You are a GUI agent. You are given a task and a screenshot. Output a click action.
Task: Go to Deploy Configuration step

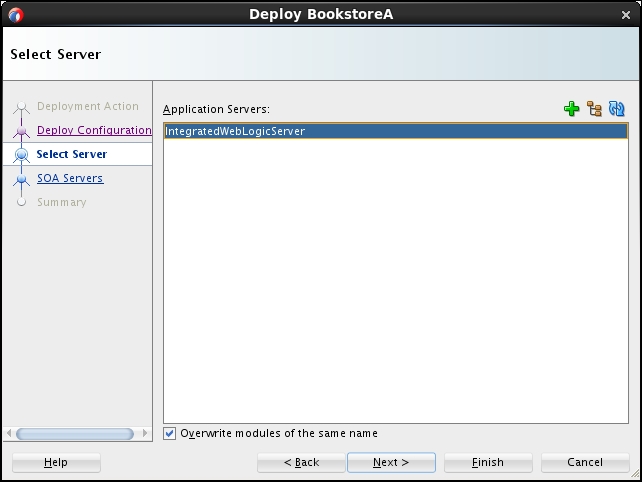point(94,130)
